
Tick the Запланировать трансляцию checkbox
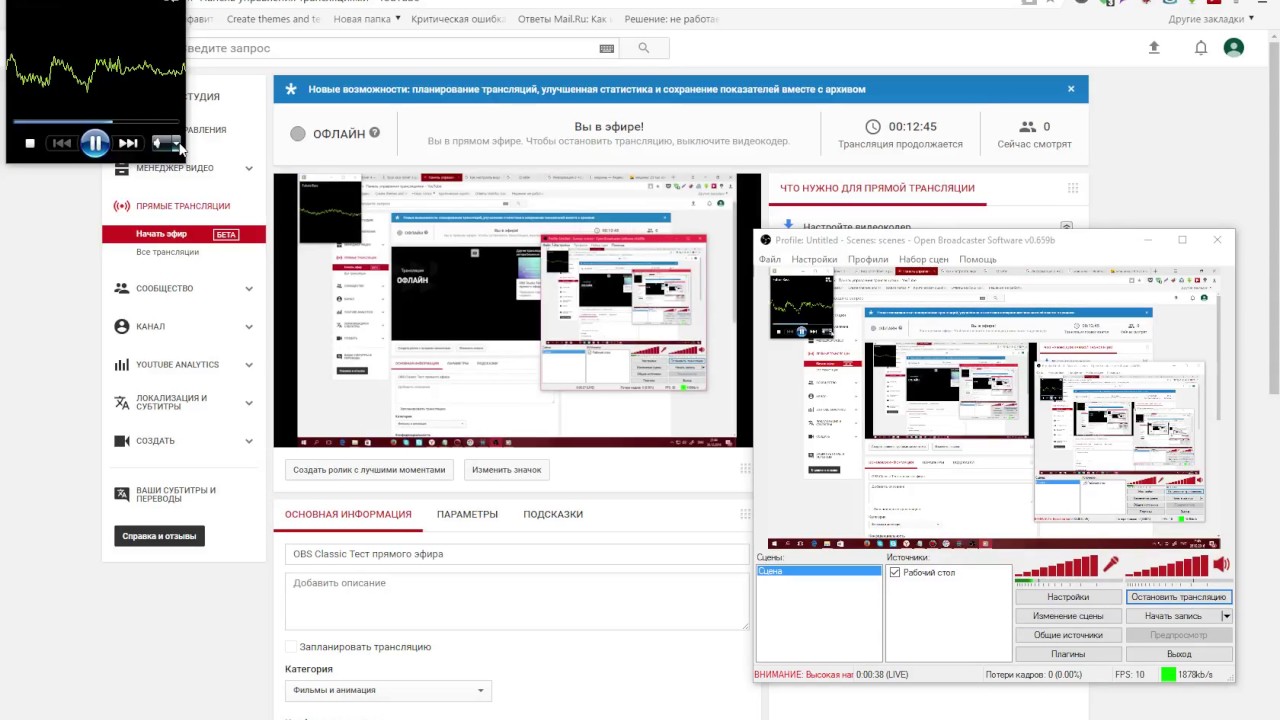tap(291, 647)
